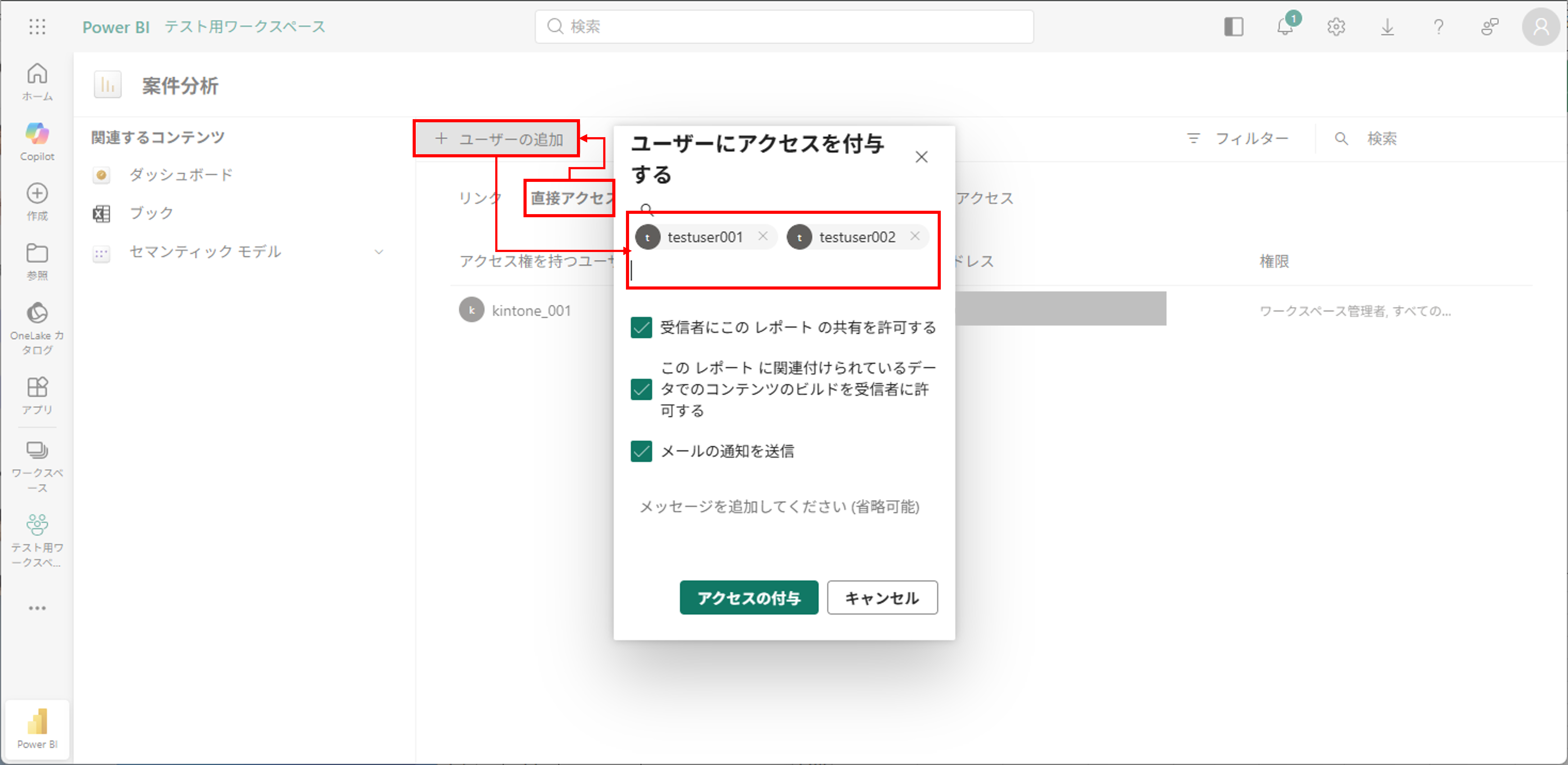
Task: Remove testuser001 from recipients
Action: point(762,236)
